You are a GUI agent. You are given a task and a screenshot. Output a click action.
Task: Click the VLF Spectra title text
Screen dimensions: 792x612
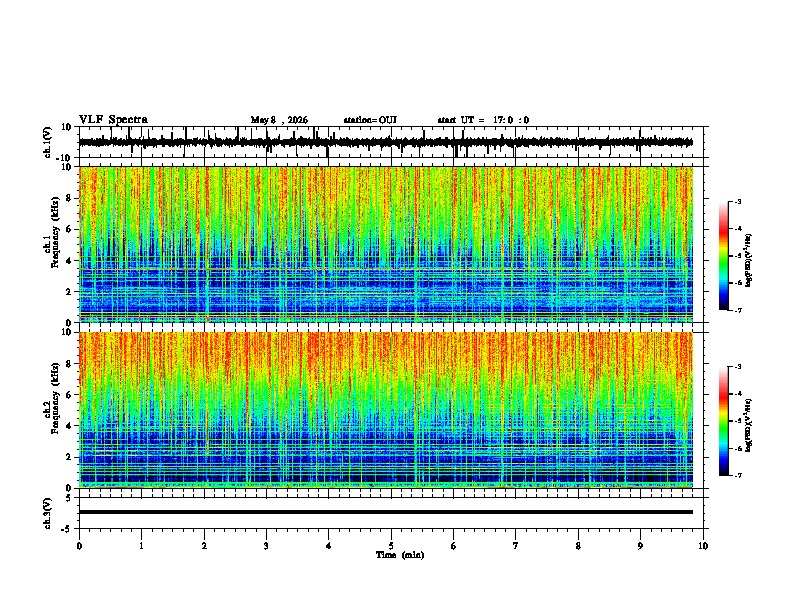pos(113,120)
